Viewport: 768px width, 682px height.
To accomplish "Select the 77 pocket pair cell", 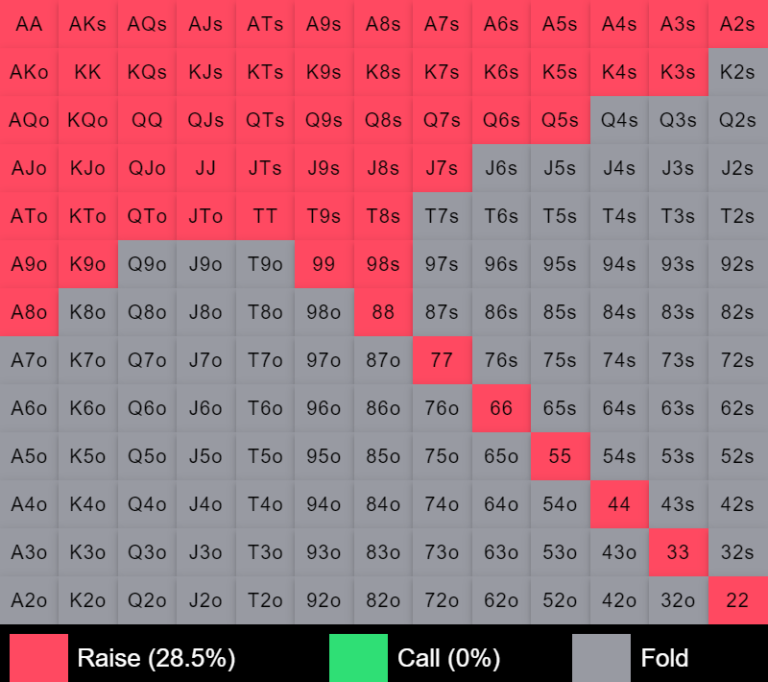I will click(442, 360).
